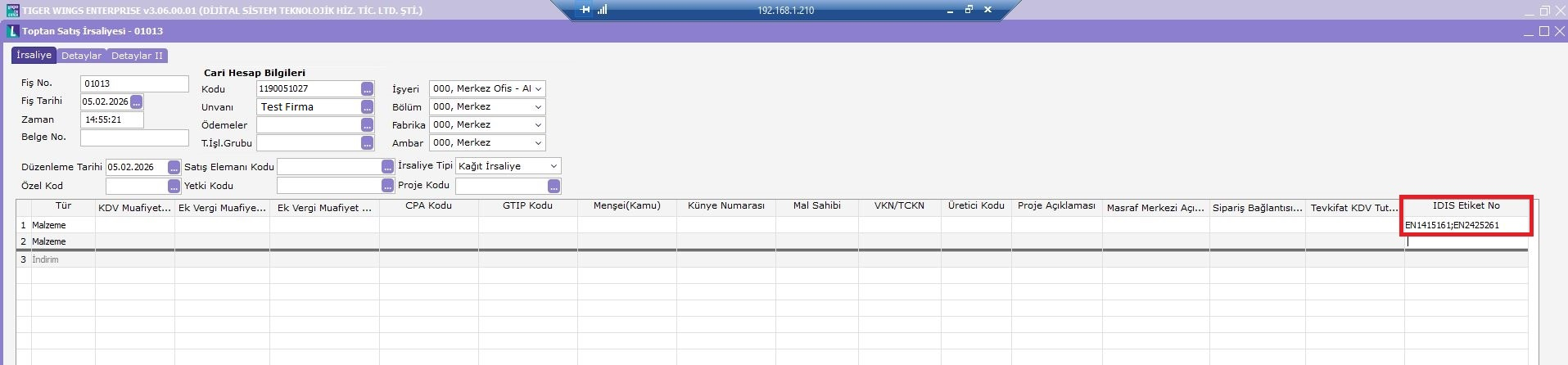The height and width of the screenshot is (365, 1568).
Task: Switch to the Detaylar II tab
Action: pos(137,56)
